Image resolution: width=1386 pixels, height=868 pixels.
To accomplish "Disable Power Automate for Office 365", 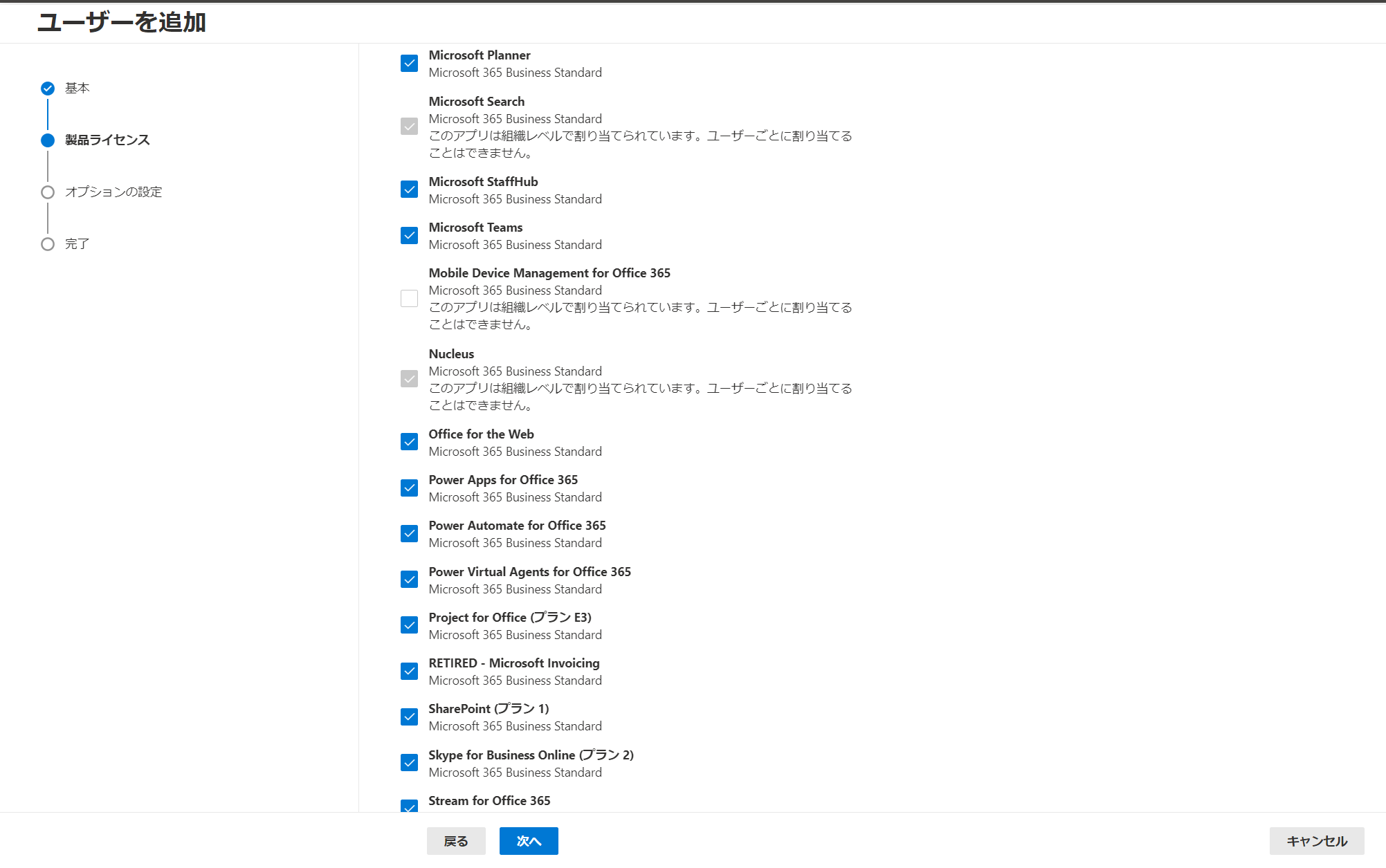I will pyautogui.click(x=409, y=534).
